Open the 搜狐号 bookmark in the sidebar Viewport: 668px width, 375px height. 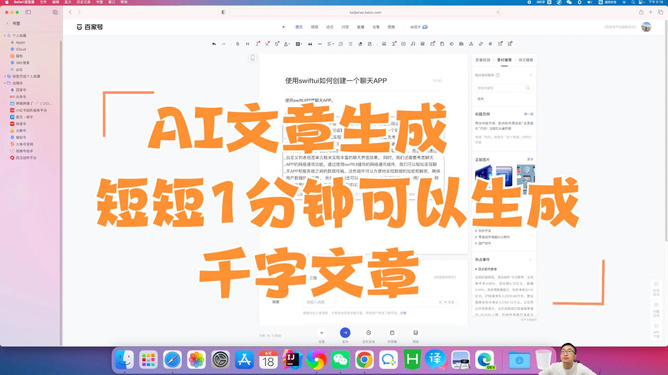21,137
